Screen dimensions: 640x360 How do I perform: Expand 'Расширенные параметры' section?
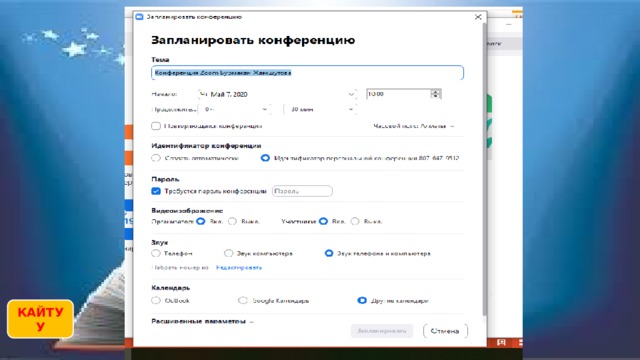pyautogui.click(x=202, y=321)
